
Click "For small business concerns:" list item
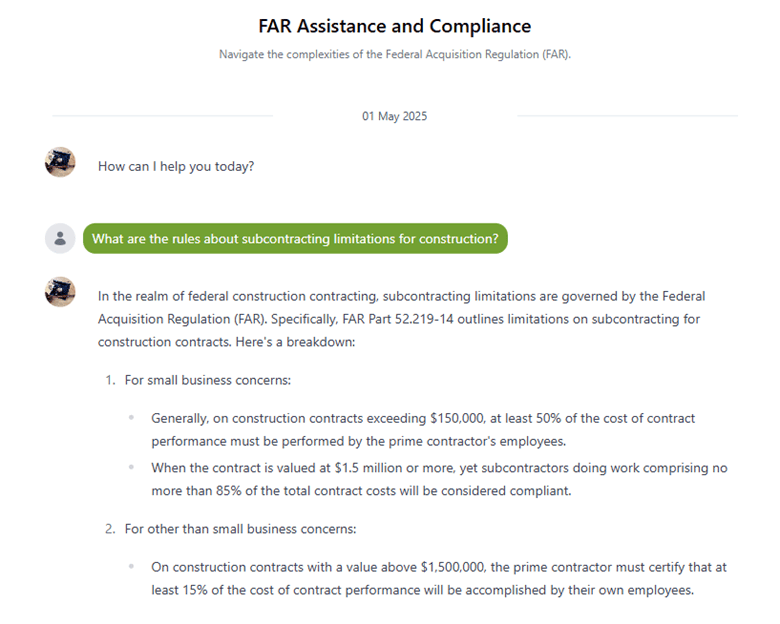[207, 380]
